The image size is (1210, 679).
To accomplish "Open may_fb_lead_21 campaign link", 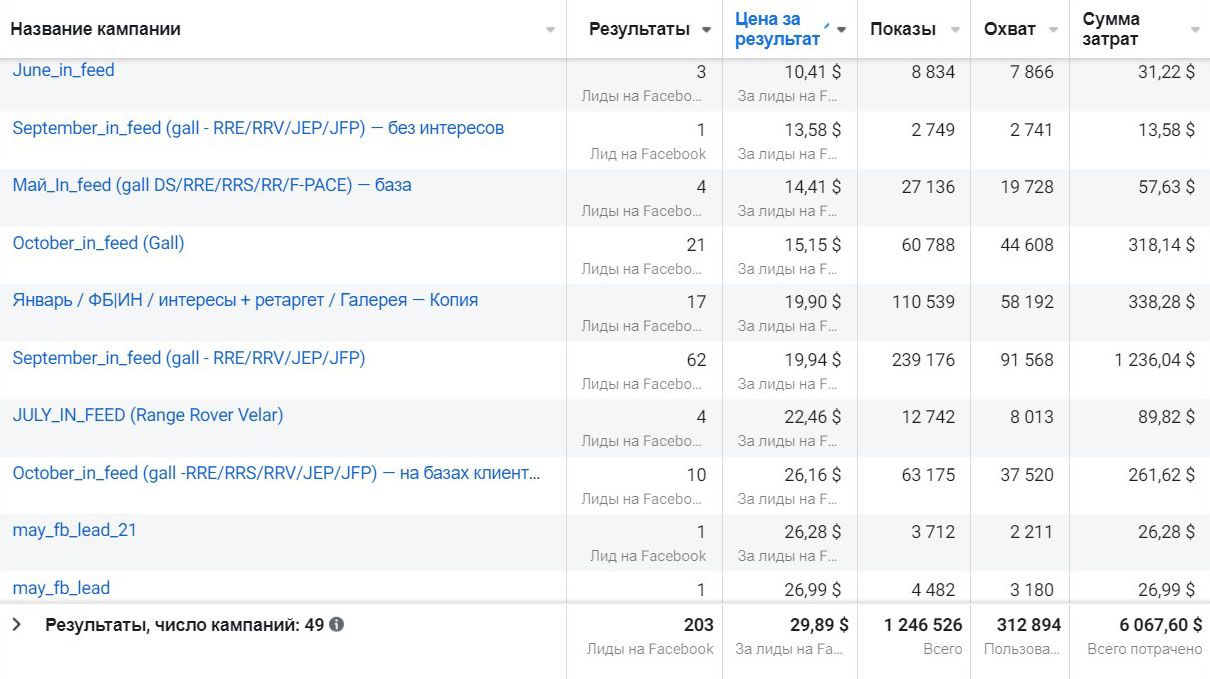I will tap(74, 530).
